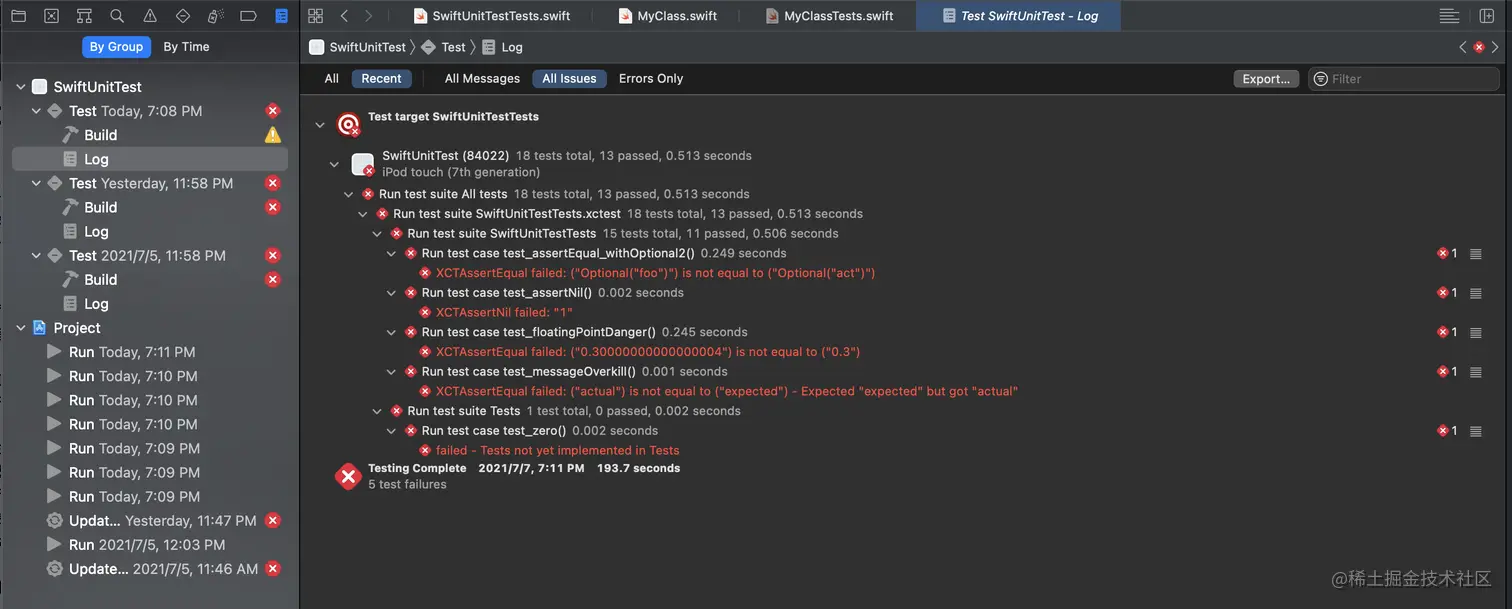Open the Find navigator magnifier icon
The width and height of the screenshot is (1512, 609).
117,16
